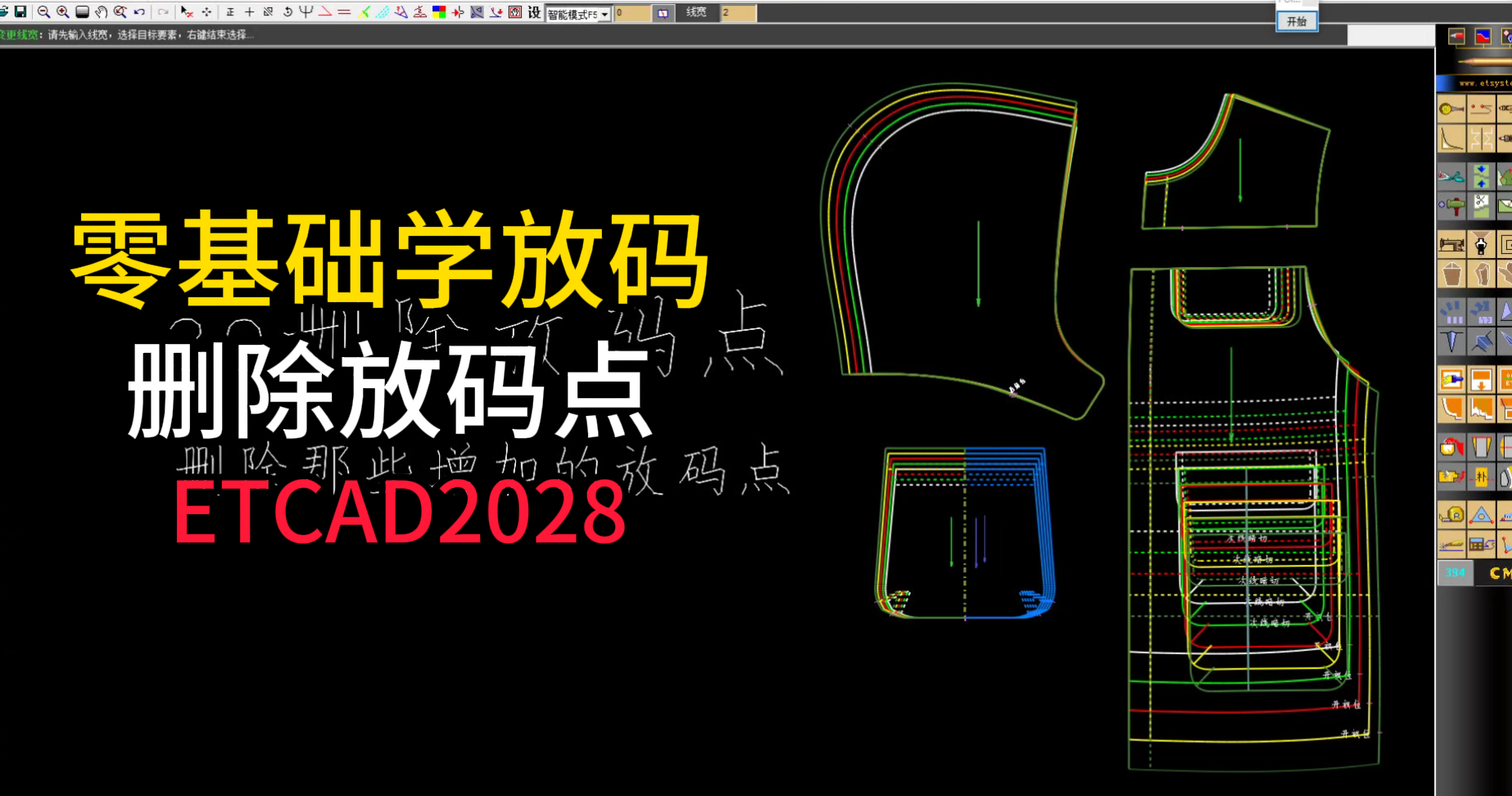The width and height of the screenshot is (1512, 796).
Task: Click the bucket-shaped pattern piece icon
Action: (1451, 274)
